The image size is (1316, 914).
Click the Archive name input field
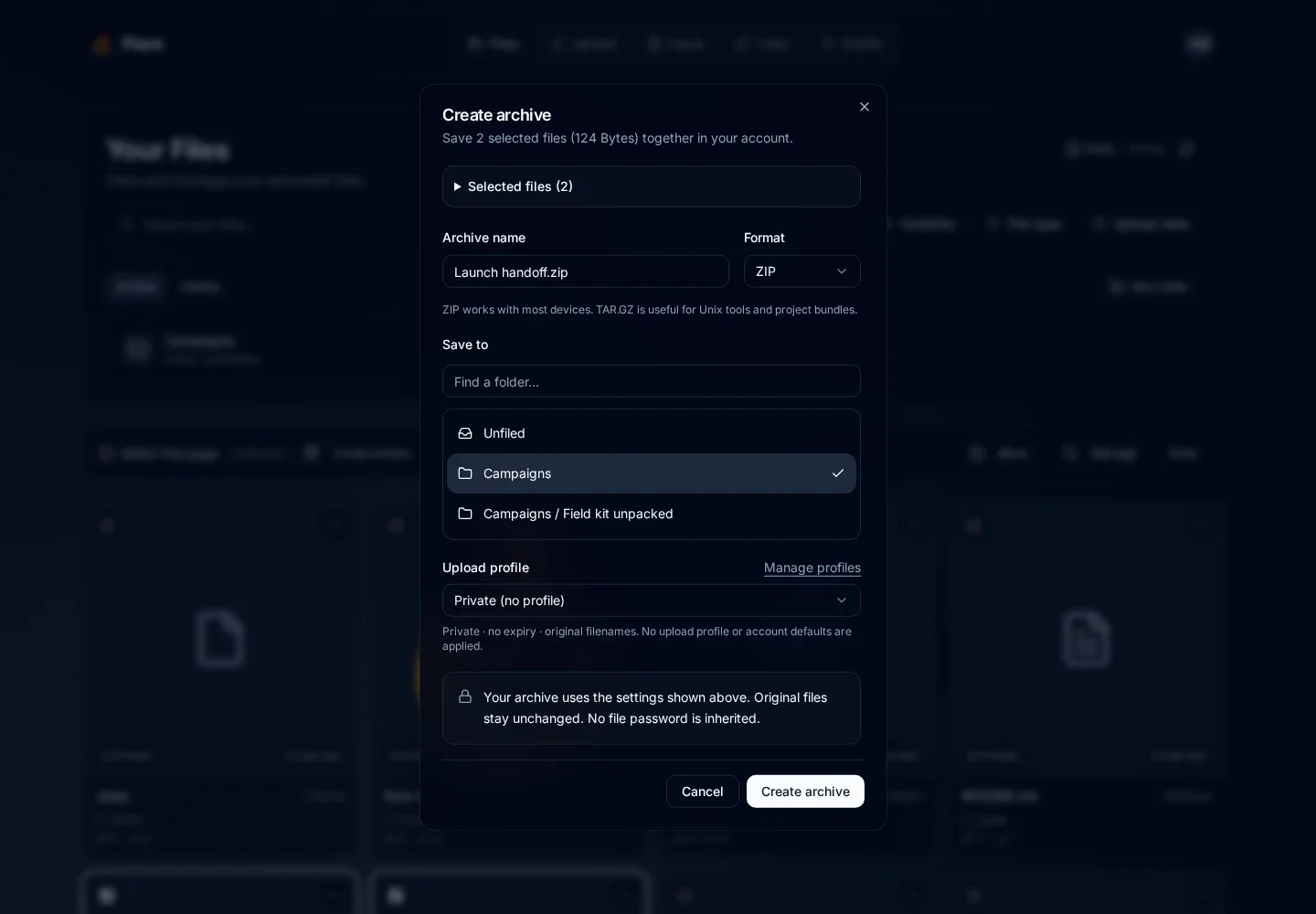tap(586, 271)
